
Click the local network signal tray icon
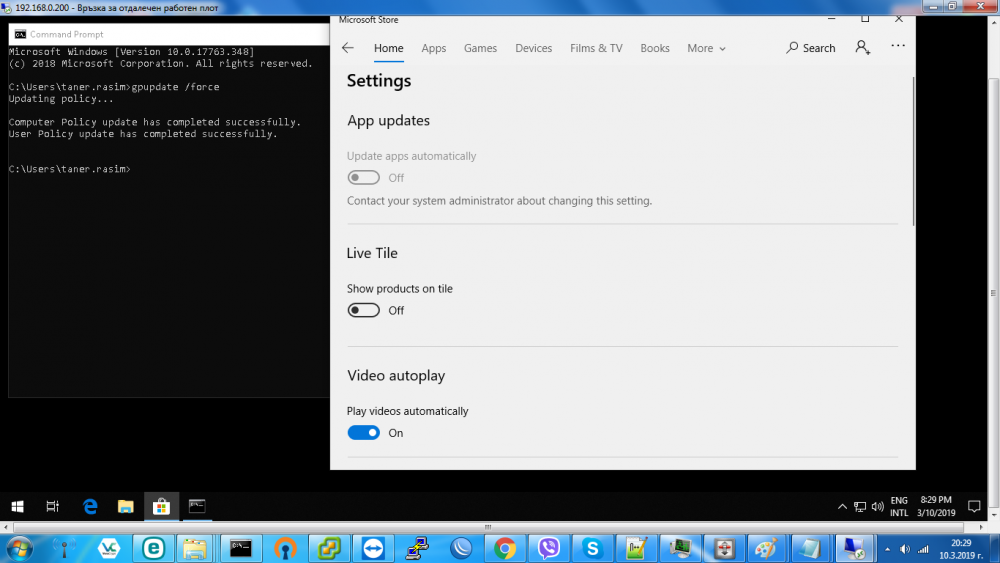tap(923, 549)
